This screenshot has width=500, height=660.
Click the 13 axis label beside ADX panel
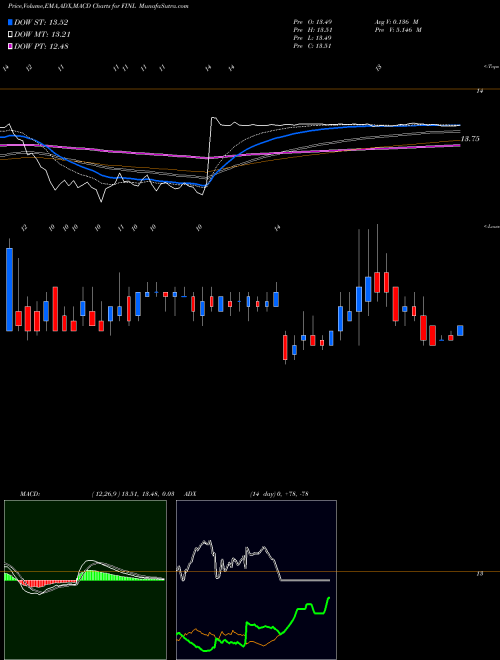[x=479, y=574]
